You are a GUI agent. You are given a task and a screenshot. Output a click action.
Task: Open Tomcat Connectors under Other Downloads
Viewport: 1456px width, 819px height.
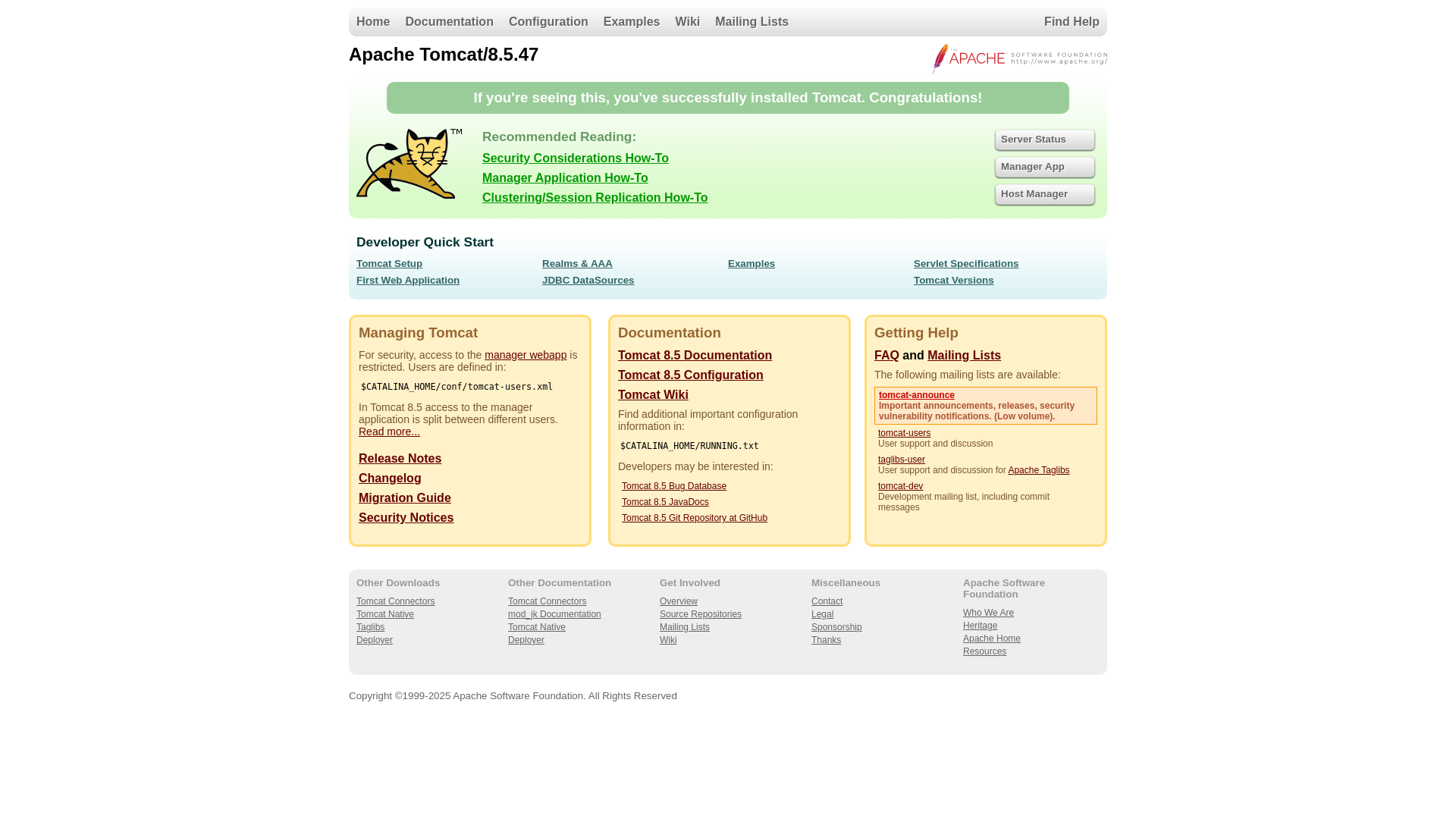coord(395,601)
